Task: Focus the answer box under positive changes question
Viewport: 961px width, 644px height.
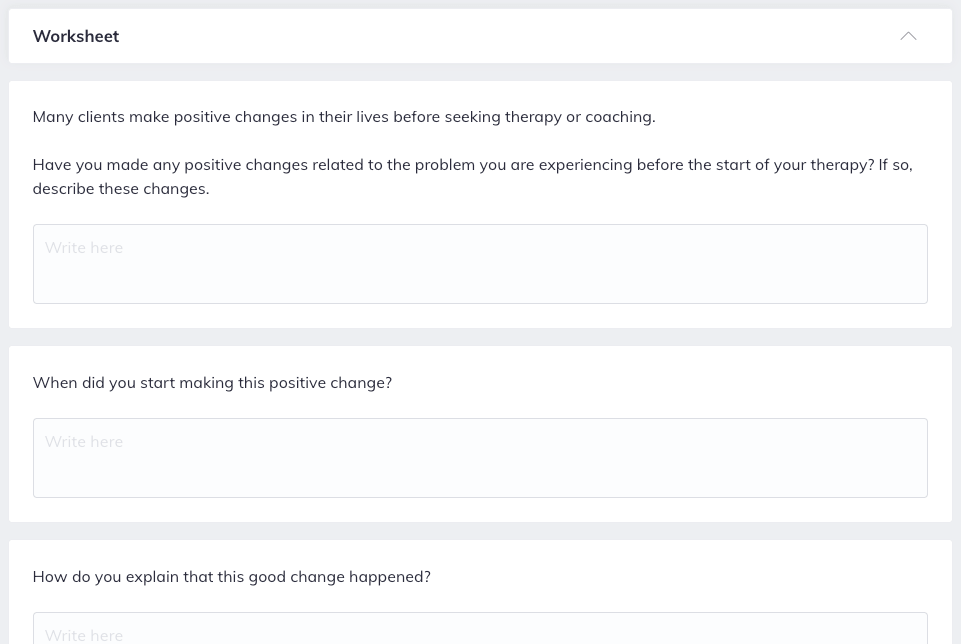Action: click(x=480, y=263)
